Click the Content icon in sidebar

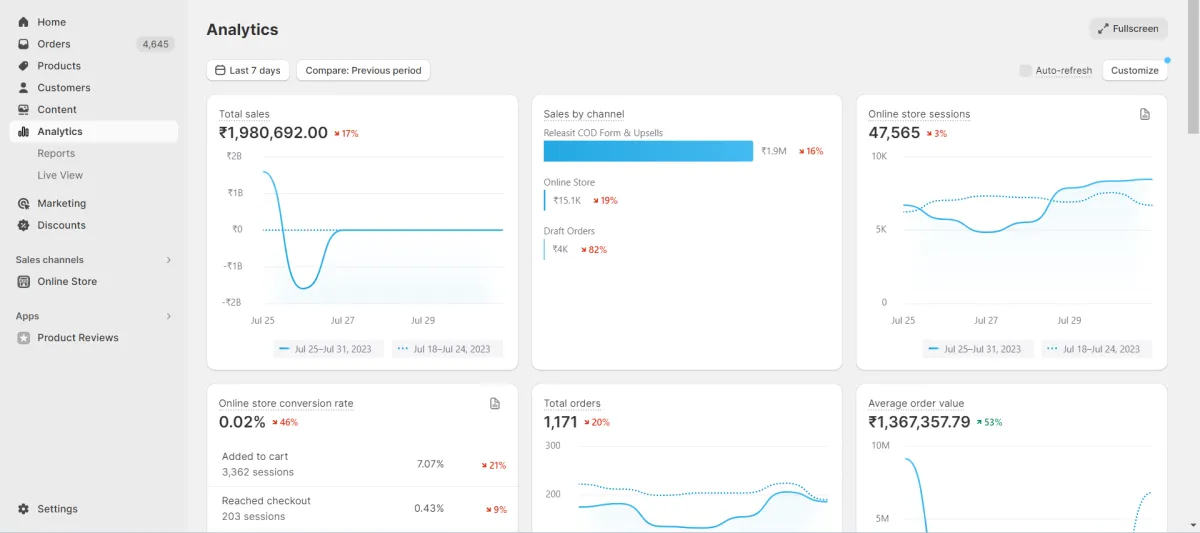coord(24,110)
